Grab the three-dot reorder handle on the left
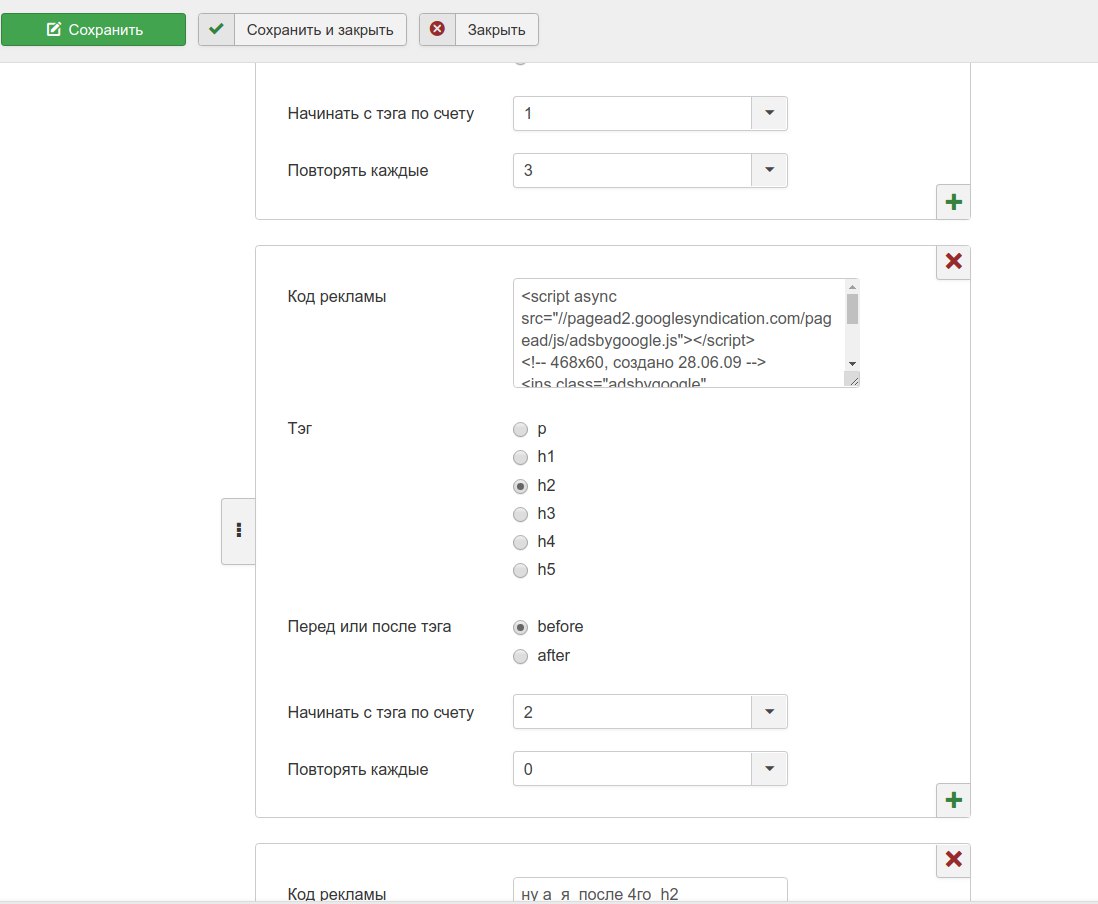 (239, 531)
